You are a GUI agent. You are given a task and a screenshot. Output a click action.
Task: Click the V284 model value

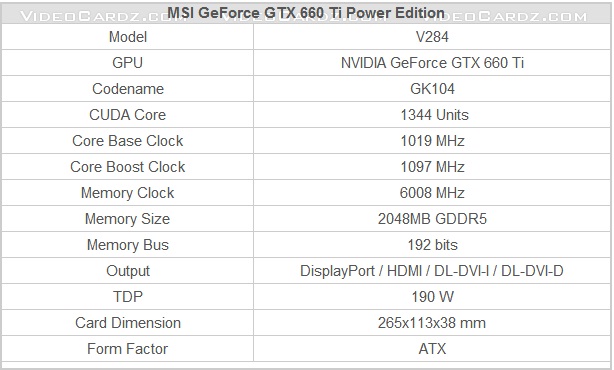pyautogui.click(x=432, y=37)
